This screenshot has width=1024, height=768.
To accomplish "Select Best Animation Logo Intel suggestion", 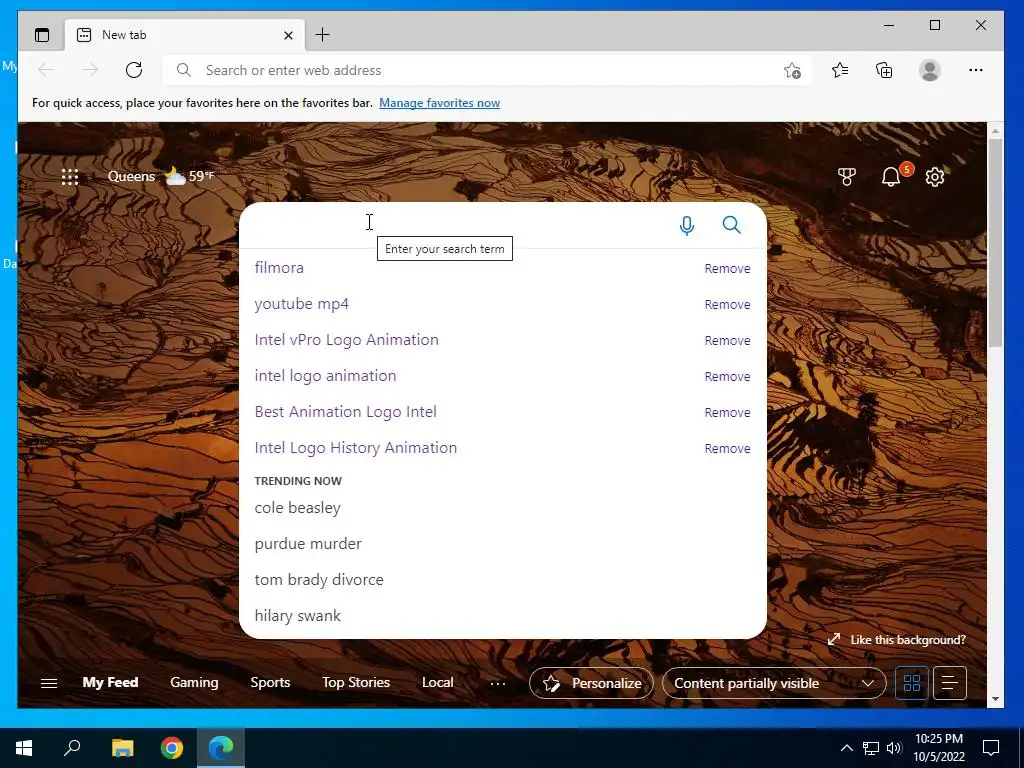I will pyautogui.click(x=345, y=412).
